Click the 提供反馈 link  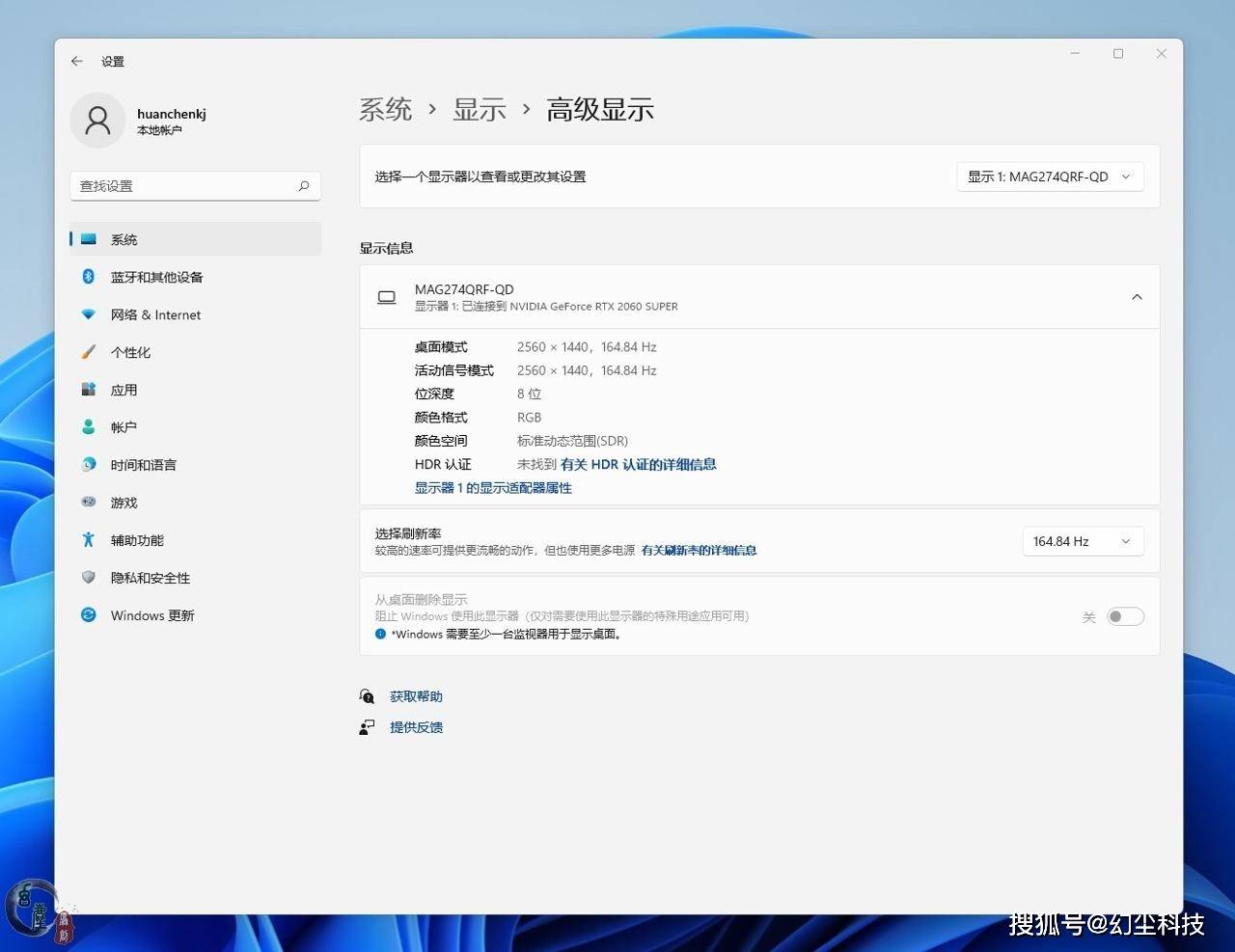[416, 727]
